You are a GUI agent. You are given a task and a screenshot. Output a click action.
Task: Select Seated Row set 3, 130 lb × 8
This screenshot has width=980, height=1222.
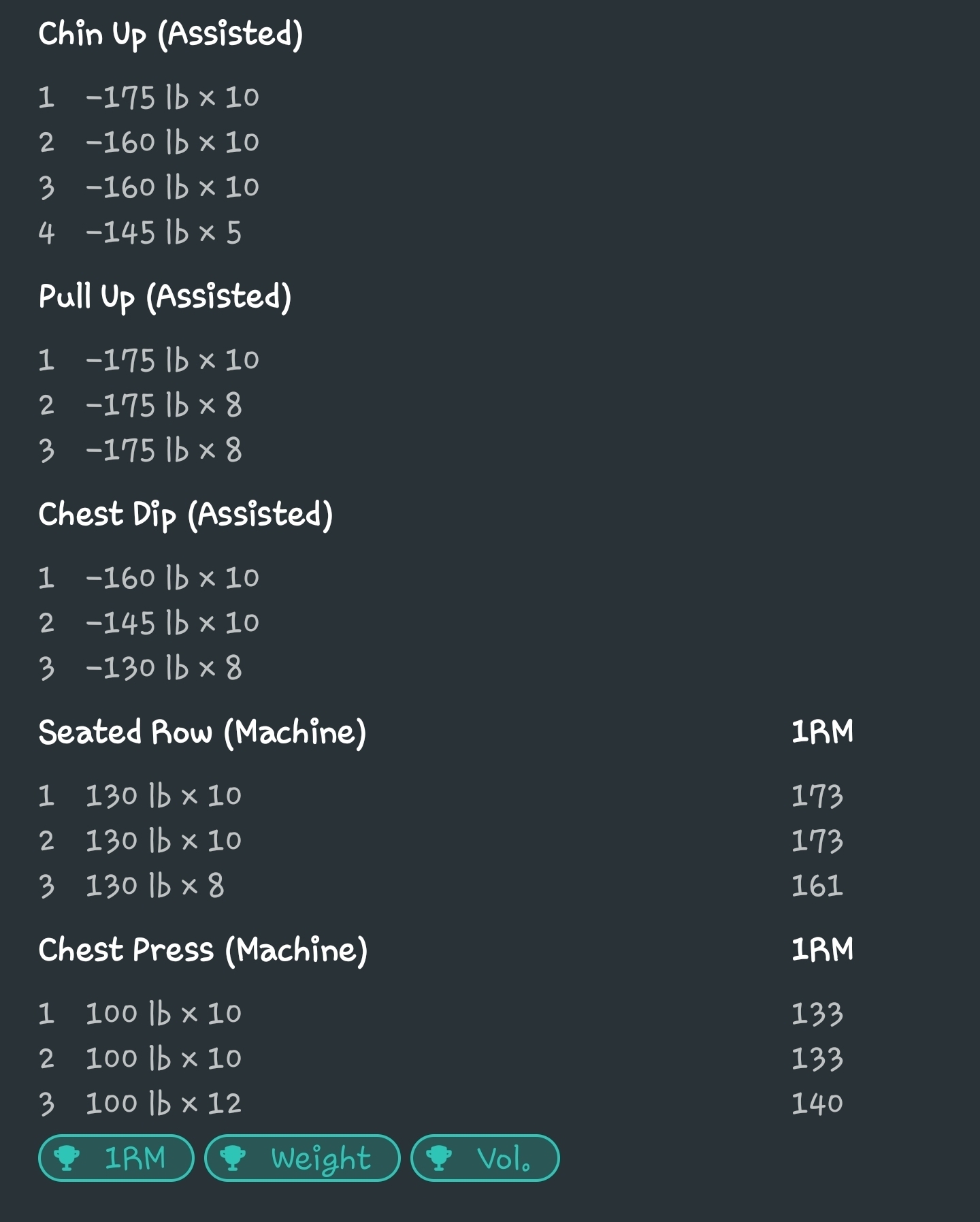click(x=154, y=886)
